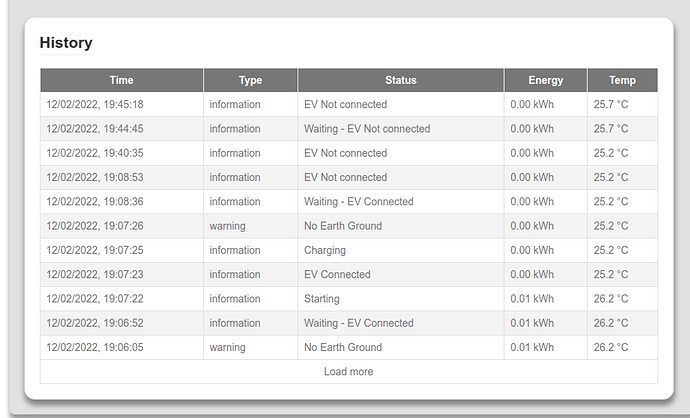Screen dimensions: 690x418
Task: Select the 0.01 kWh energy at 19:07:22
Action: click(x=532, y=299)
